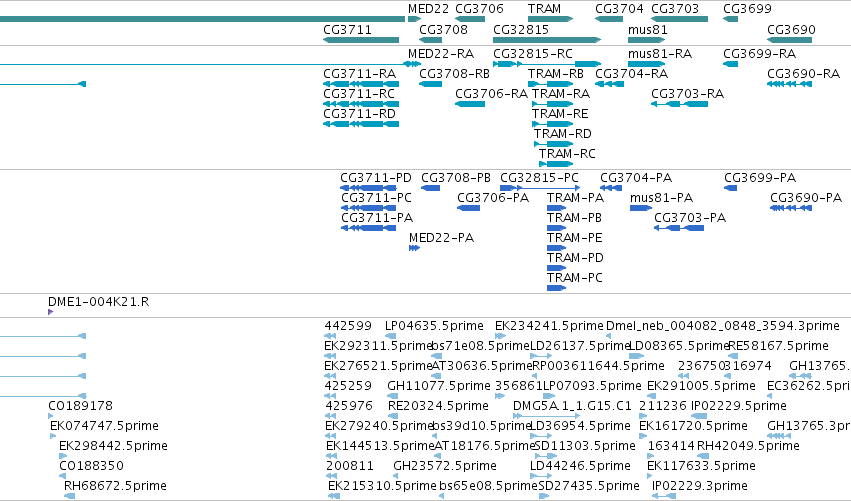Image resolution: width=851 pixels, height=501 pixels.
Task: Click the DME1-004K21.R feature label
Action: point(98,302)
